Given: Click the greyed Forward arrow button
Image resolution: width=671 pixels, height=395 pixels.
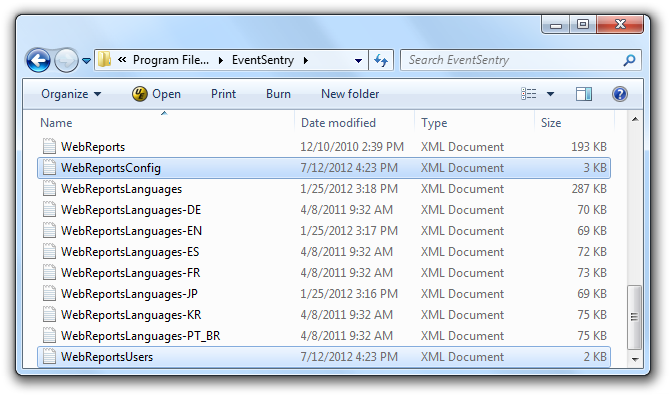Looking at the screenshot, I should pos(66,60).
